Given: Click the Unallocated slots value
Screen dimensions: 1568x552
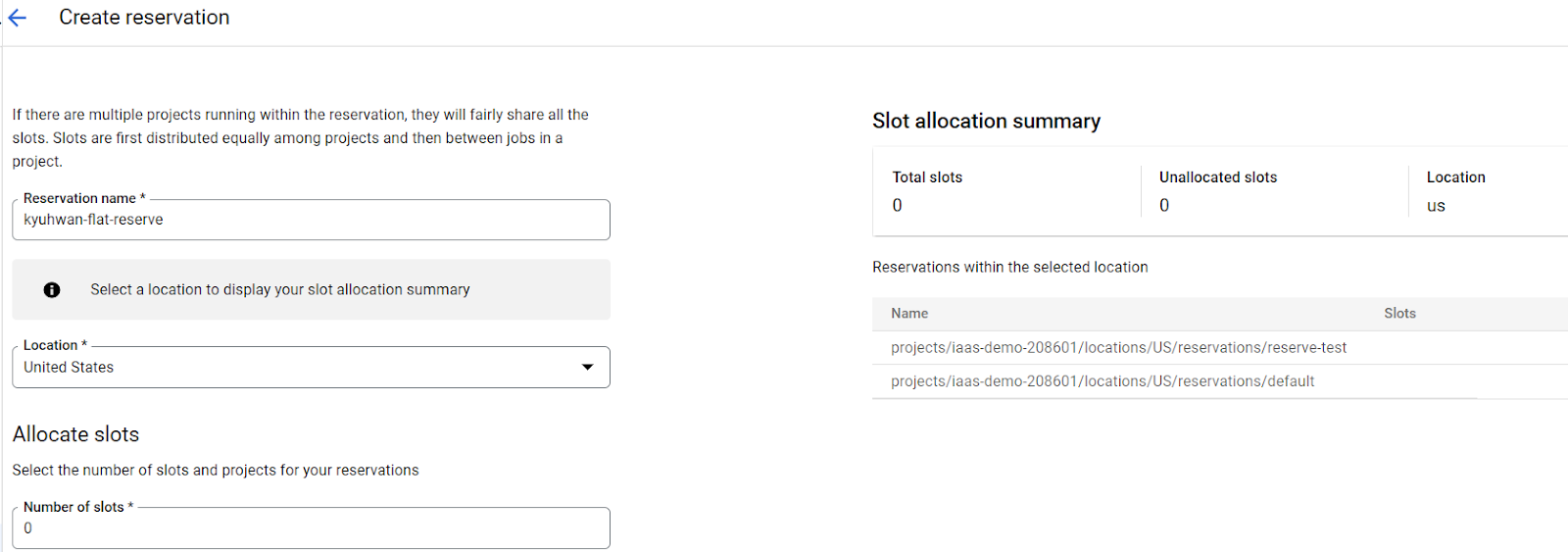Looking at the screenshot, I should coord(1164,206).
